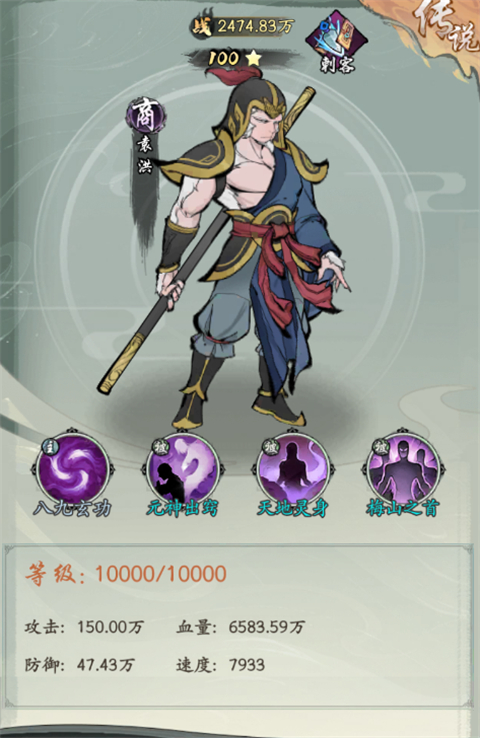Click the 袁洪 character name label
Image resolution: width=480 pixels, height=738 pixels.
[x=145, y=156]
